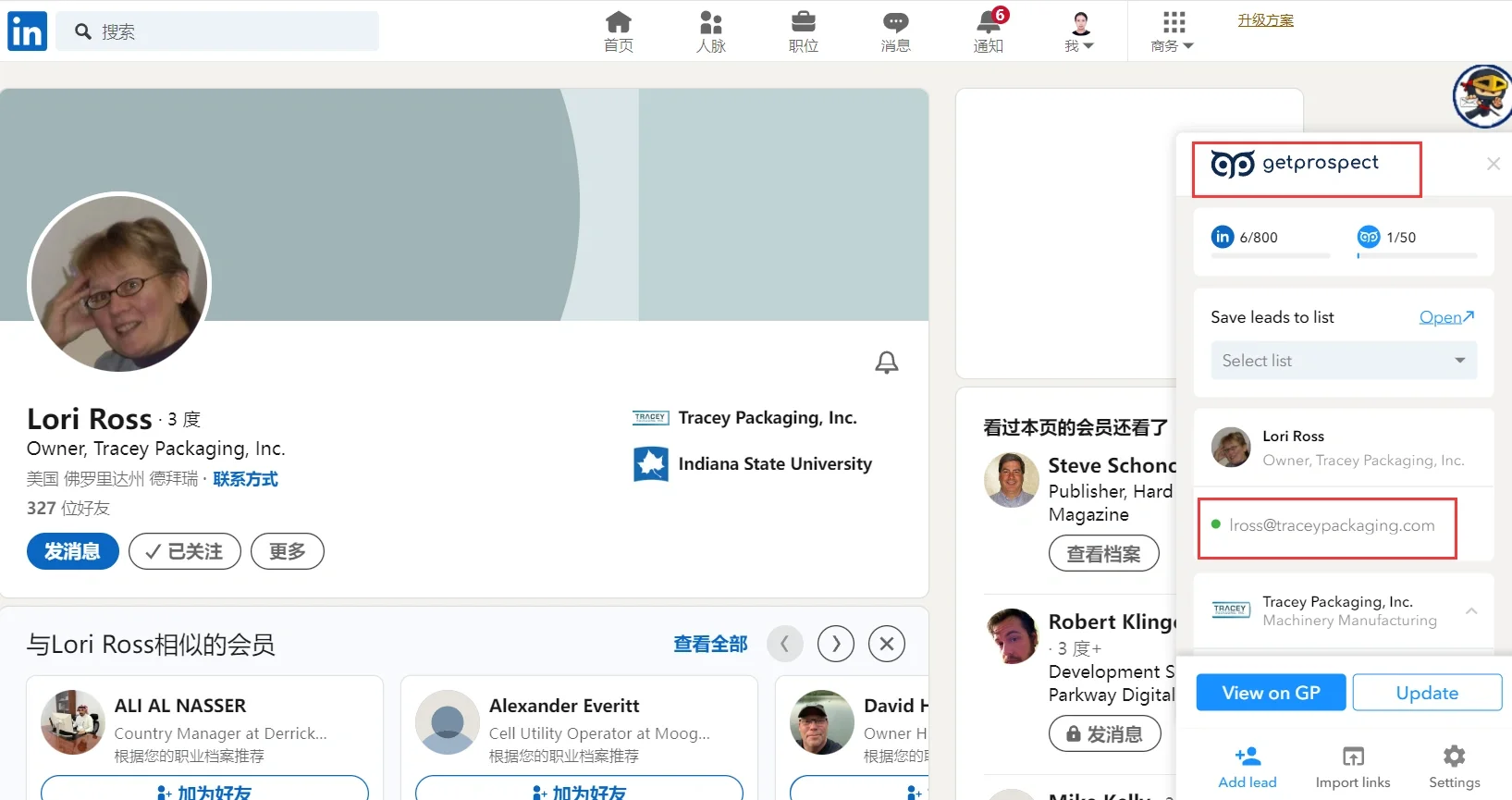Click the green verified email dot

(1215, 524)
